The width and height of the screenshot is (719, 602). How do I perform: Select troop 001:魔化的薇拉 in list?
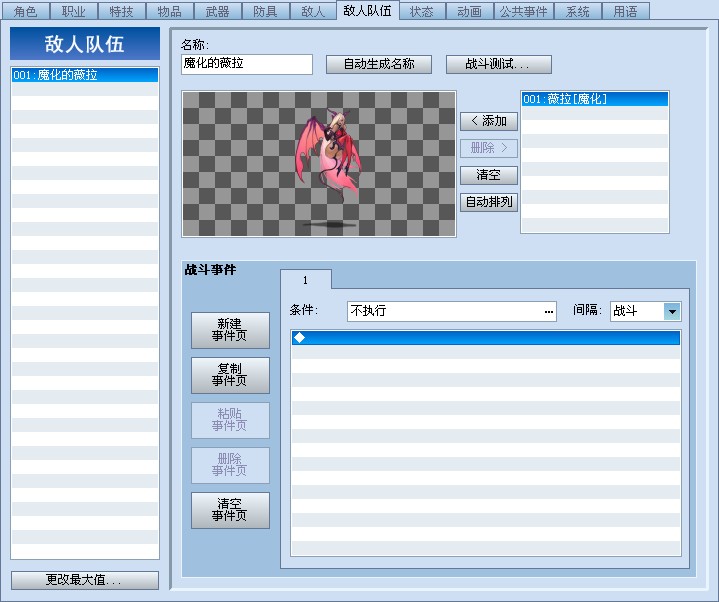click(85, 75)
